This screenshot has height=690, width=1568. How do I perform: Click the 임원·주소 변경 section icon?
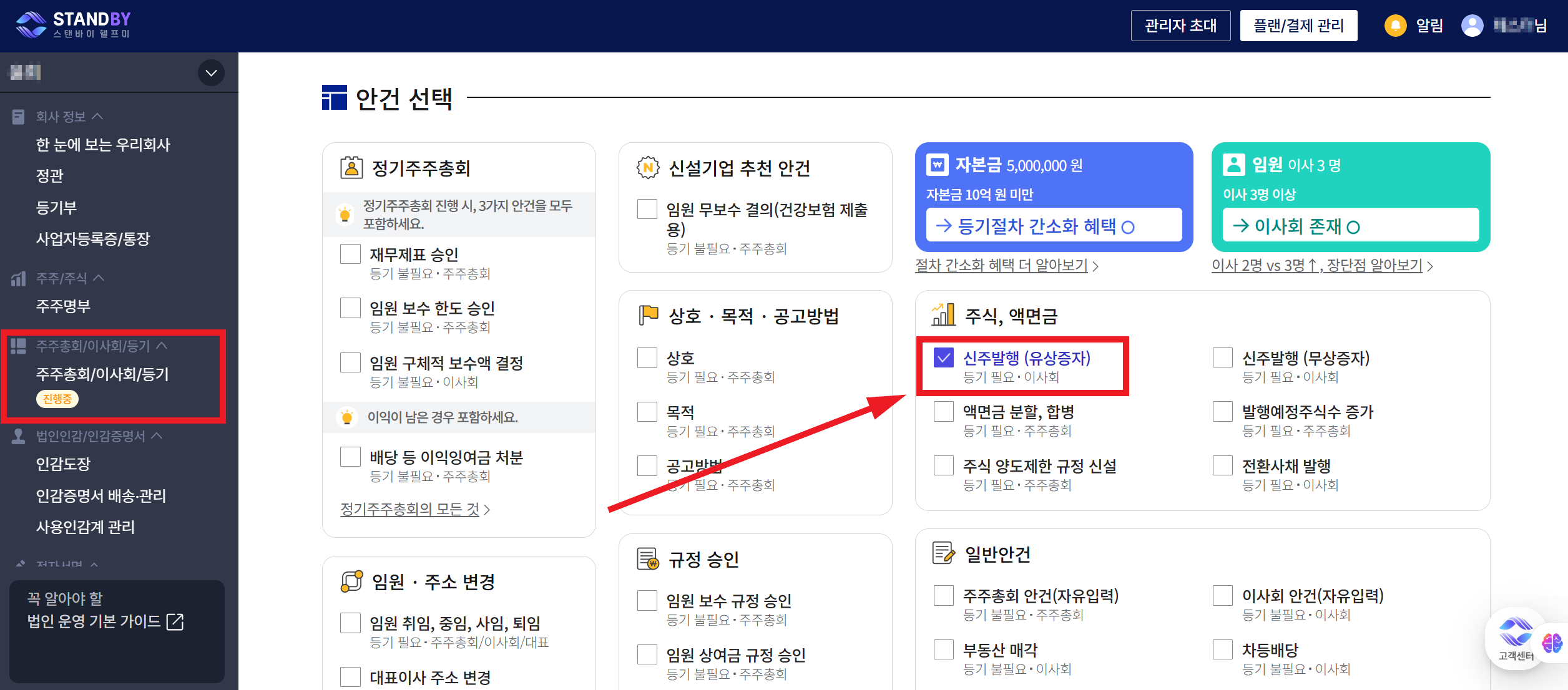pyautogui.click(x=351, y=581)
